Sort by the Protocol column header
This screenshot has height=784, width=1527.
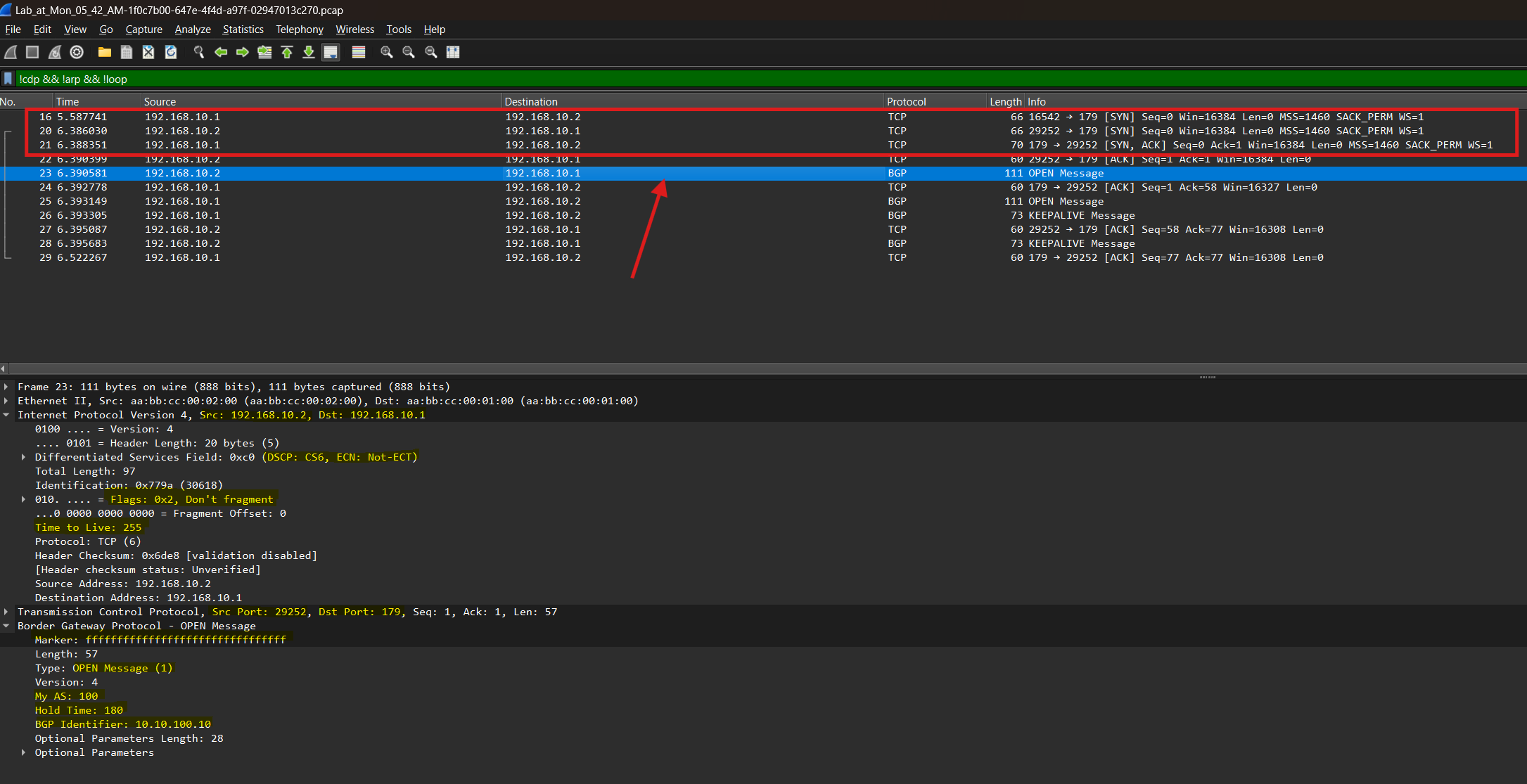(906, 102)
